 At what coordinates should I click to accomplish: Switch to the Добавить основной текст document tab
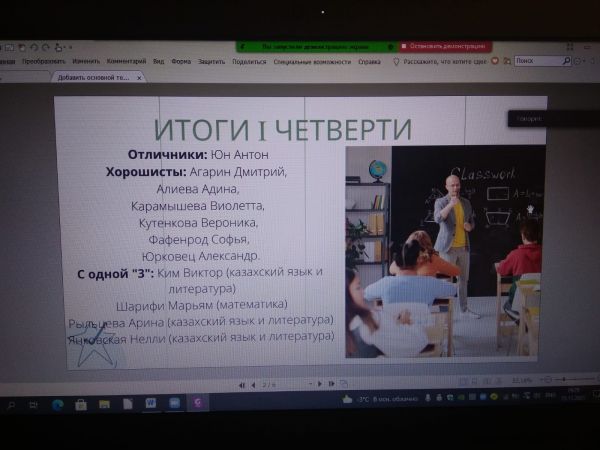point(92,77)
